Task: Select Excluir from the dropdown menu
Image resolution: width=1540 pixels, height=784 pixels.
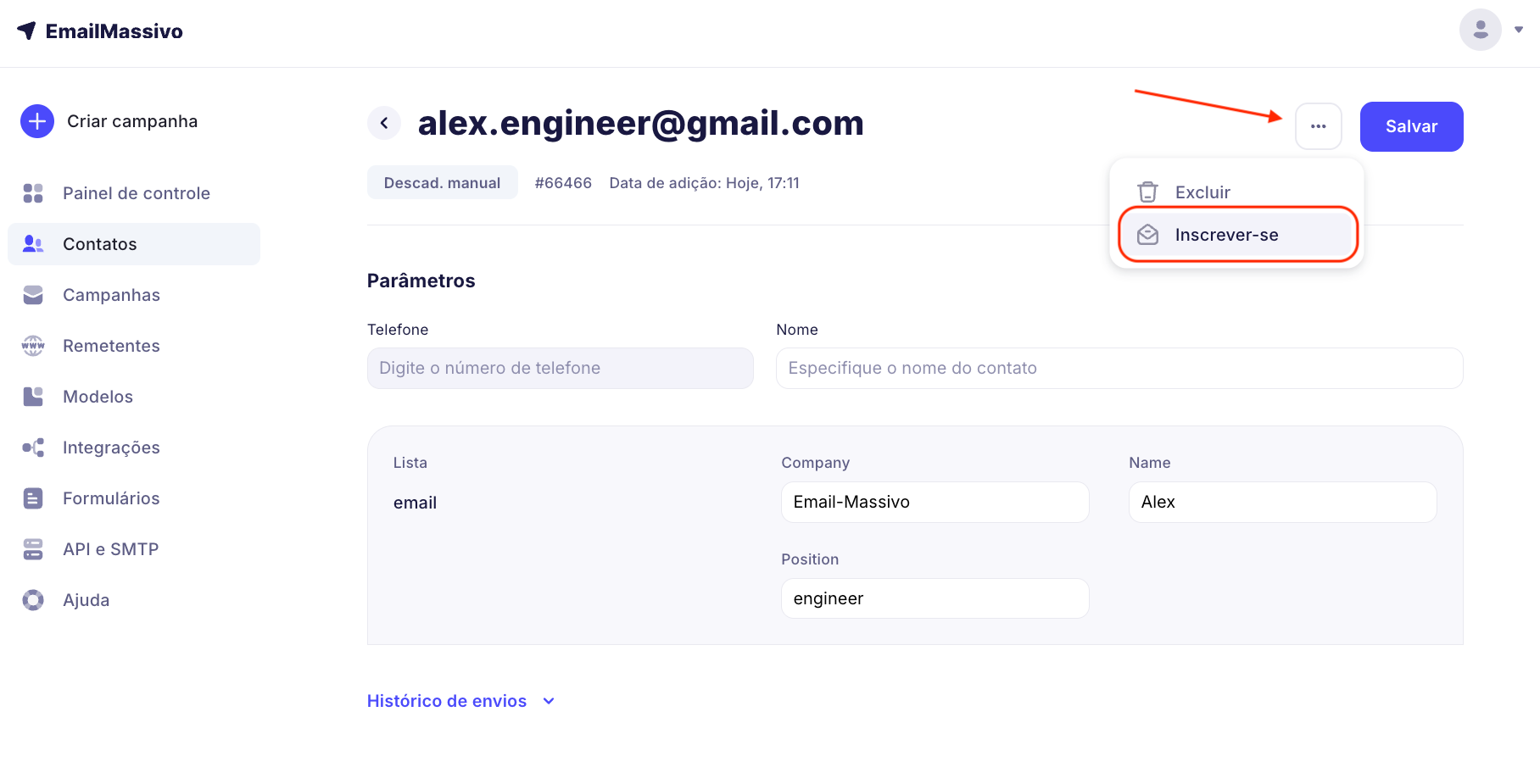Action: [x=1202, y=192]
